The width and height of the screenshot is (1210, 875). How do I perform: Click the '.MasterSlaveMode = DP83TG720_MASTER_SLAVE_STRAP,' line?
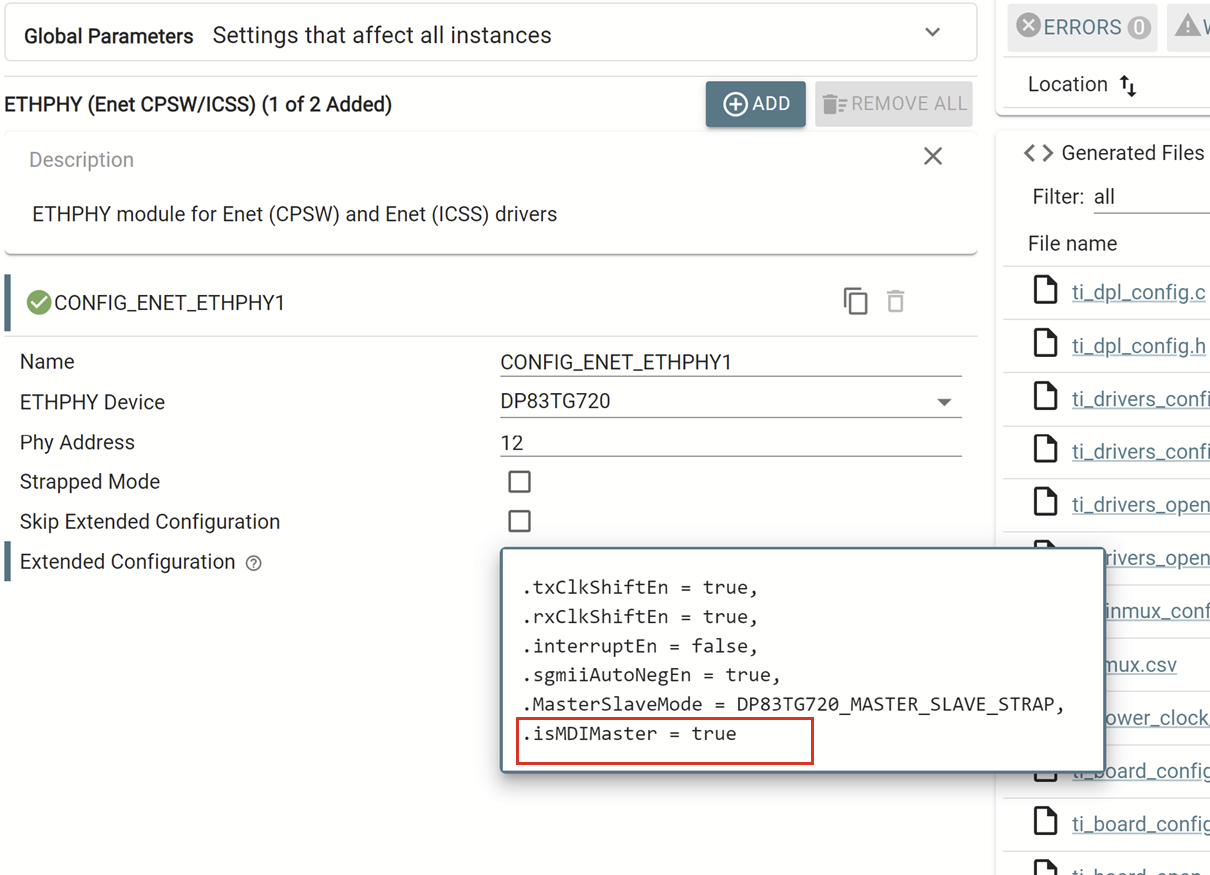(793, 704)
